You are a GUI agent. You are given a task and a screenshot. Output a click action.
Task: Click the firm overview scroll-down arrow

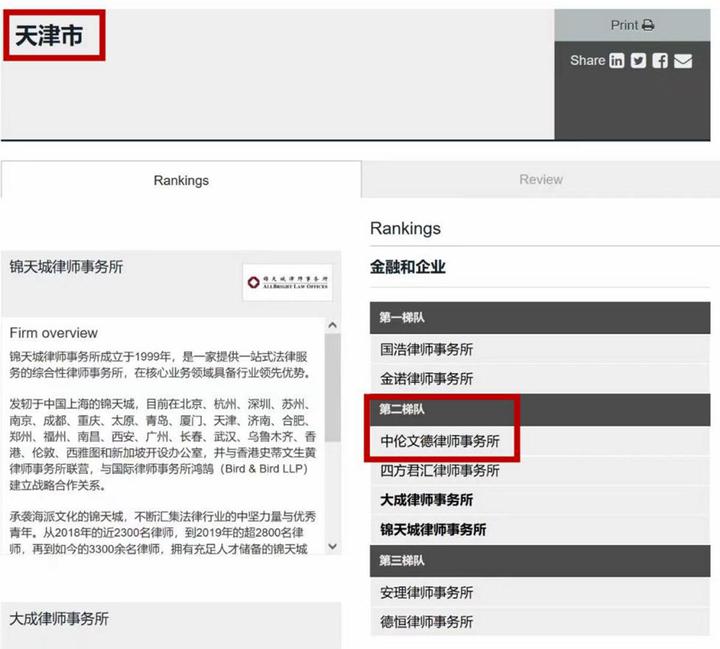[x=333, y=546]
